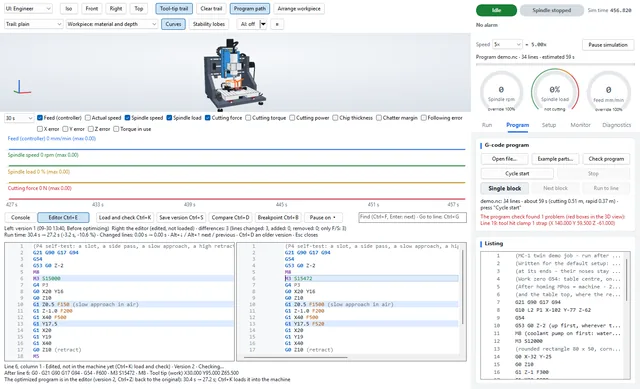The width and height of the screenshot is (640, 389).
Task: Click the CNC machine 3D model
Action: (235, 75)
